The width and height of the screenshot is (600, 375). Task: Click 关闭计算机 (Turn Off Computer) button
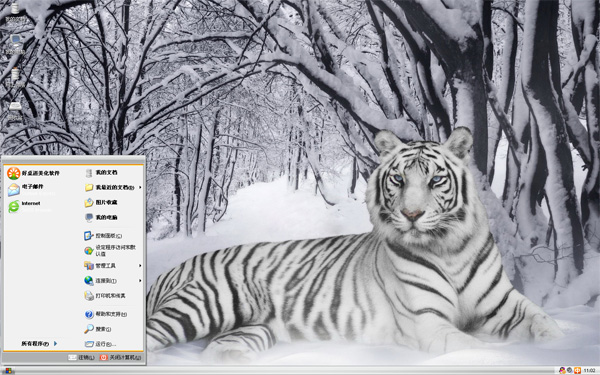point(120,357)
